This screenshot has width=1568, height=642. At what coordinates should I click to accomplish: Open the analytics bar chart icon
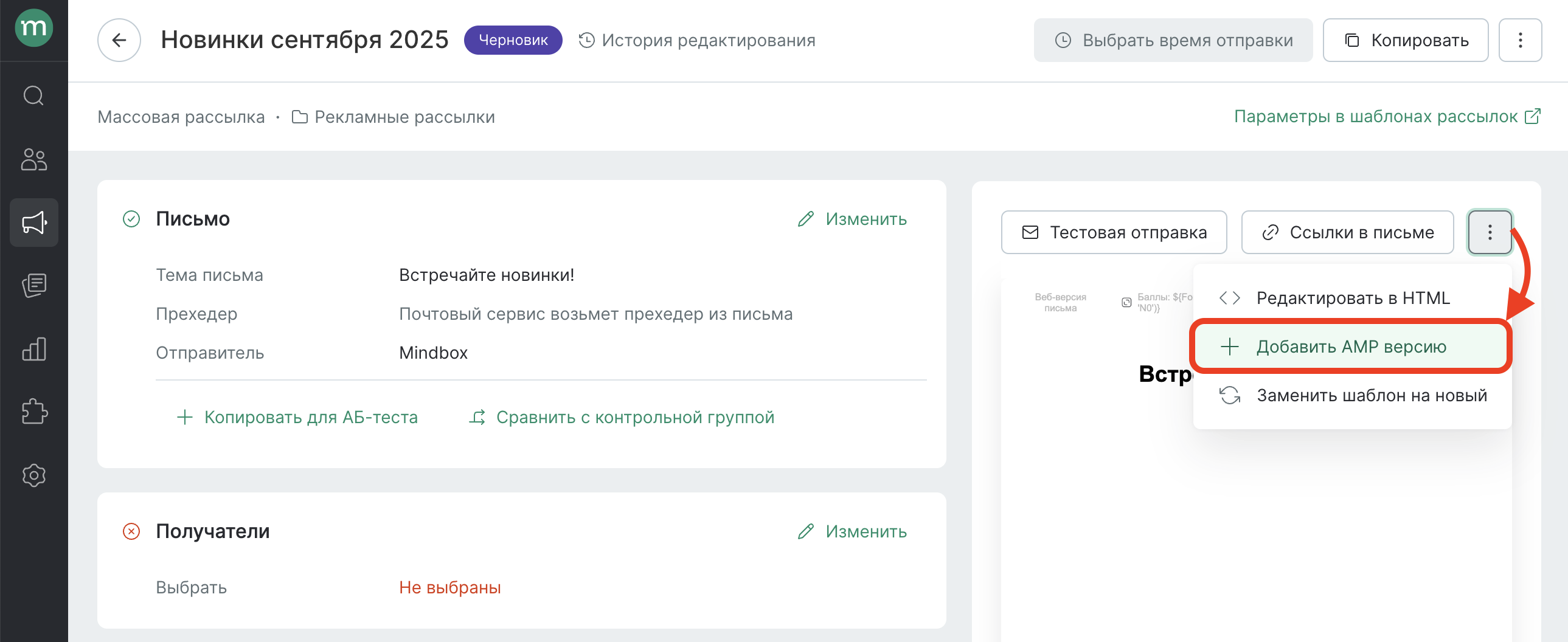[34, 350]
